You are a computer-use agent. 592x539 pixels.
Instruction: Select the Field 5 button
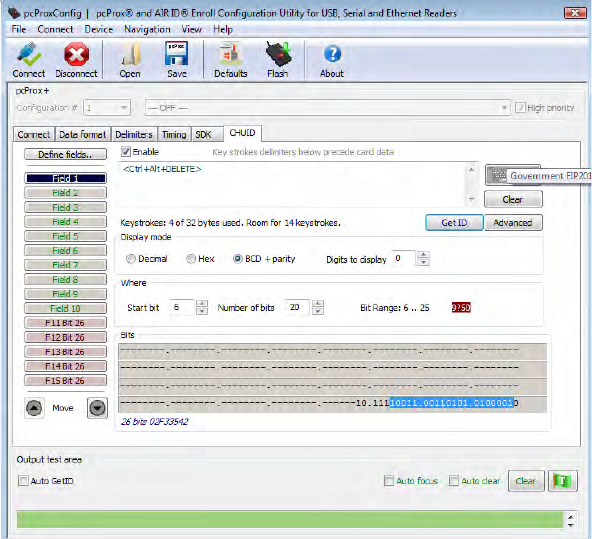point(65,236)
